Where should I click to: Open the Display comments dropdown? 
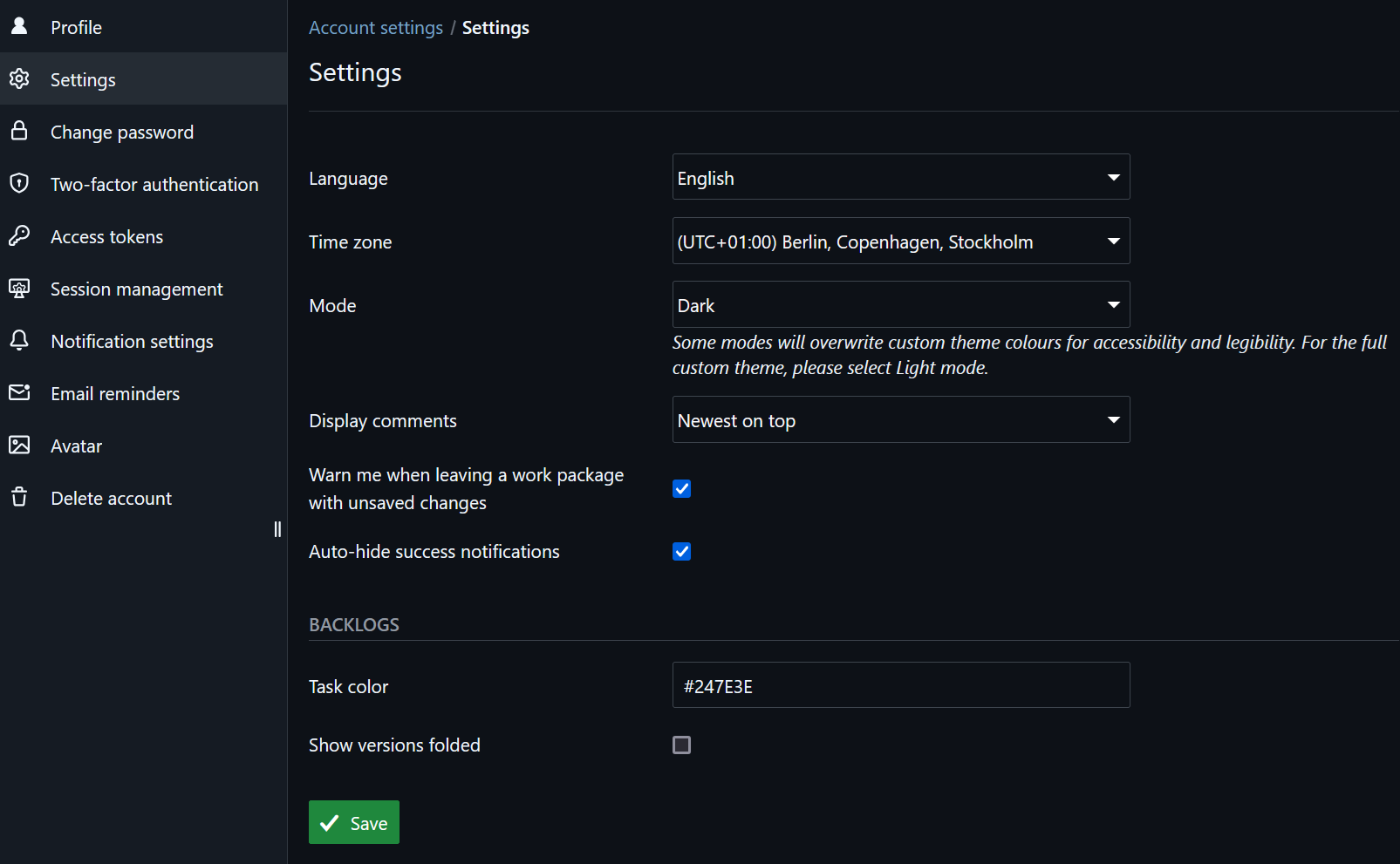click(x=901, y=419)
